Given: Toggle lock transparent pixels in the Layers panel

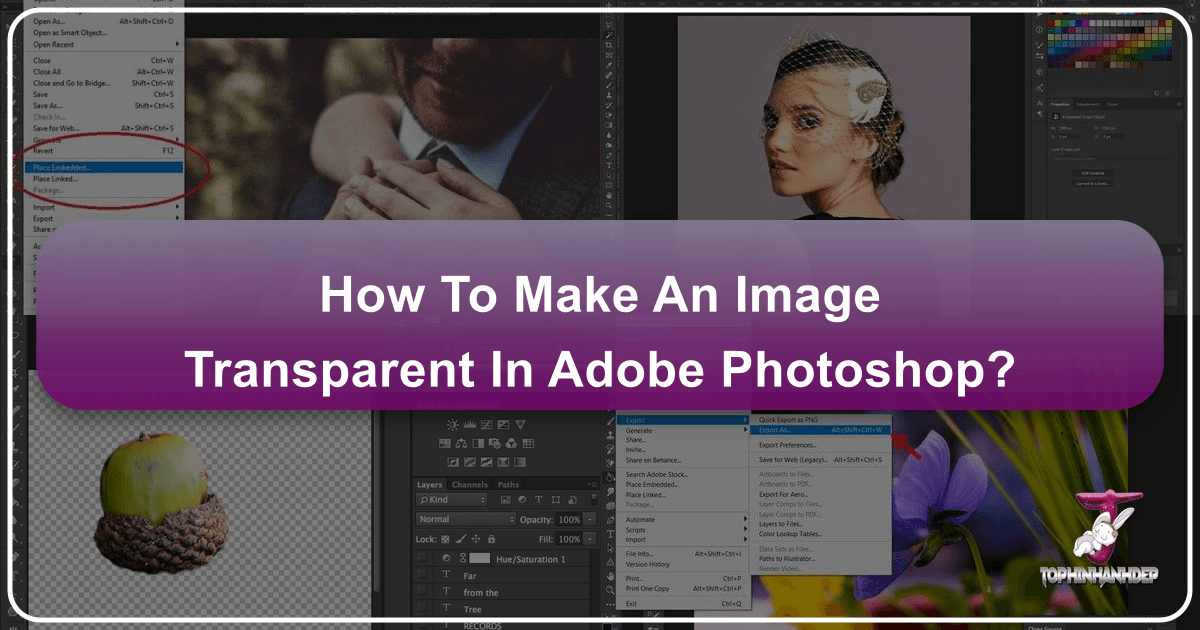Looking at the screenshot, I should click(x=444, y=539).
